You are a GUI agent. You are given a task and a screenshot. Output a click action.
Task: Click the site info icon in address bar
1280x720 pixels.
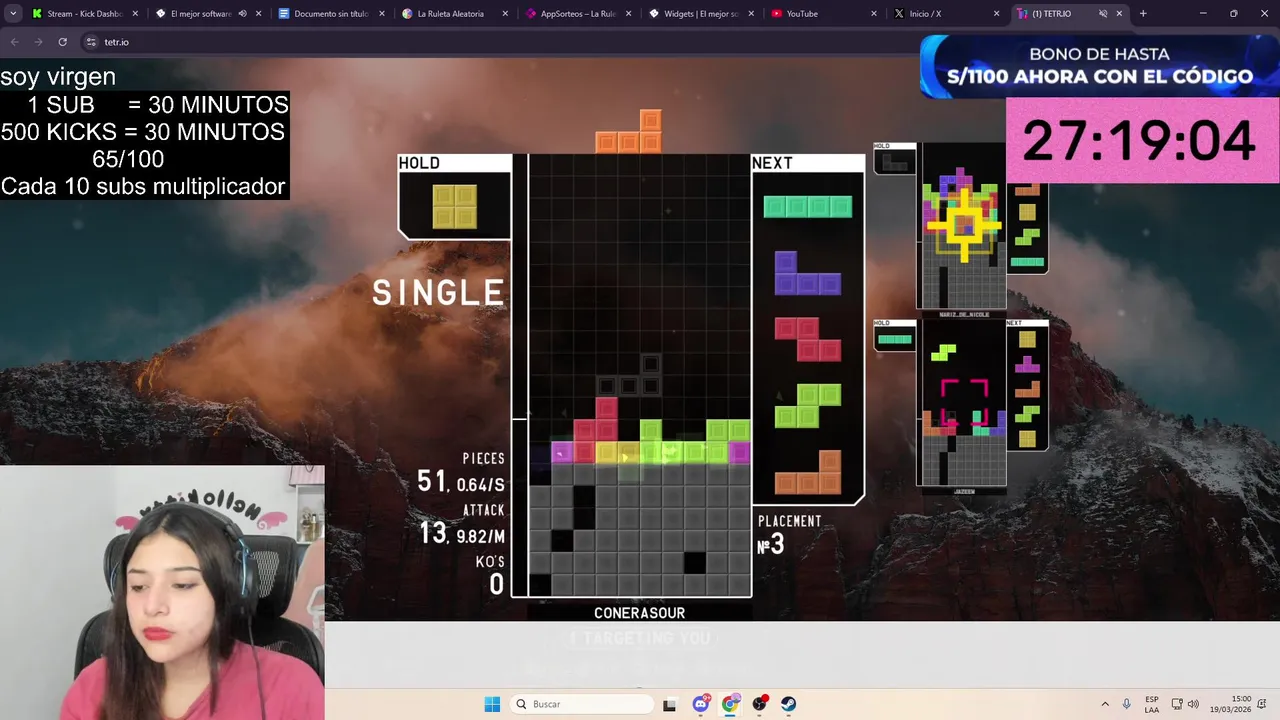click(91, 42)
